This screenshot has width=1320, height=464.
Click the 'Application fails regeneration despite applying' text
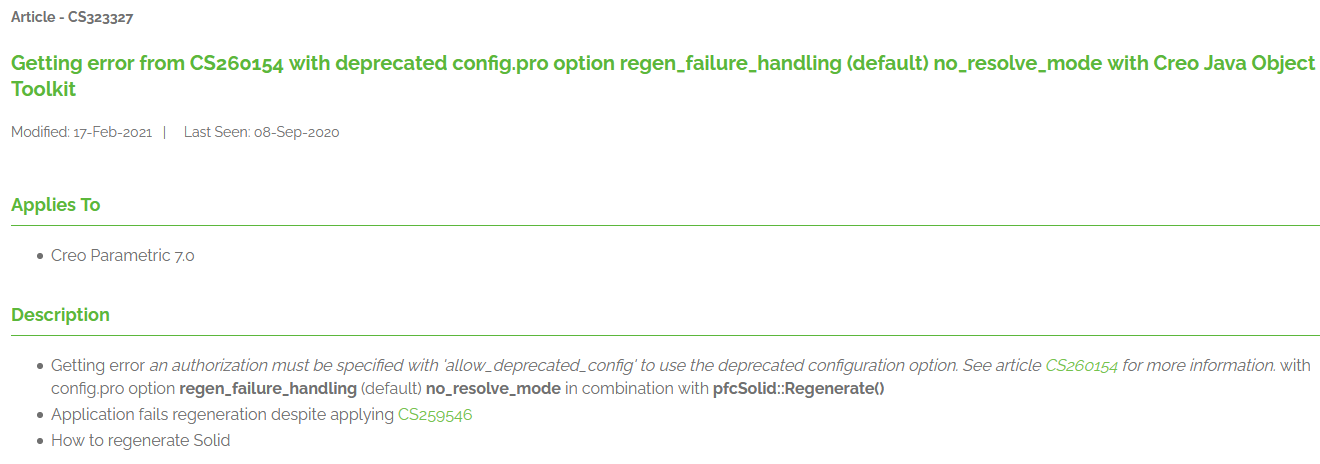click(x=222, y=414)
